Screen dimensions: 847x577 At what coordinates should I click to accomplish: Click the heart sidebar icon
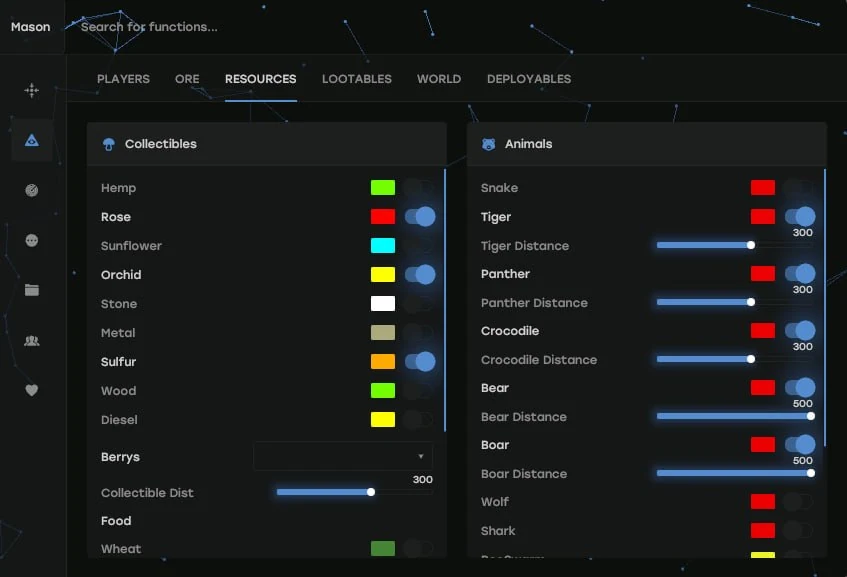31,390
